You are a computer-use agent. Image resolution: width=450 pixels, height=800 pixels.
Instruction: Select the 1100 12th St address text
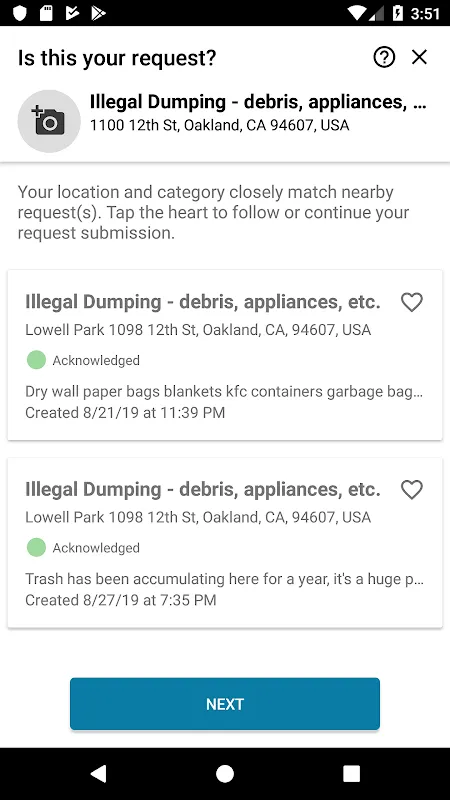coord(219,125)
